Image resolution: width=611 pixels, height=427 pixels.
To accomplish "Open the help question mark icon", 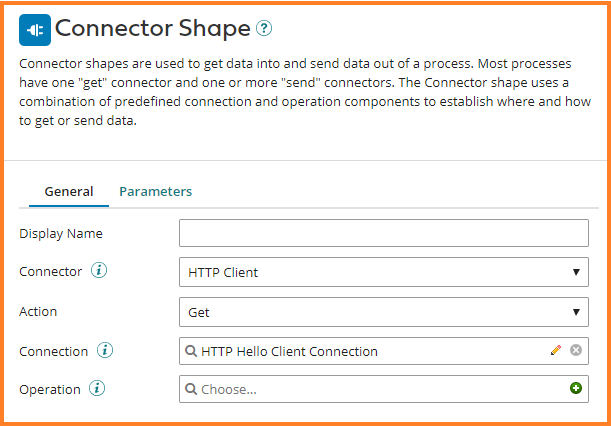I will [x=263, y=29].
